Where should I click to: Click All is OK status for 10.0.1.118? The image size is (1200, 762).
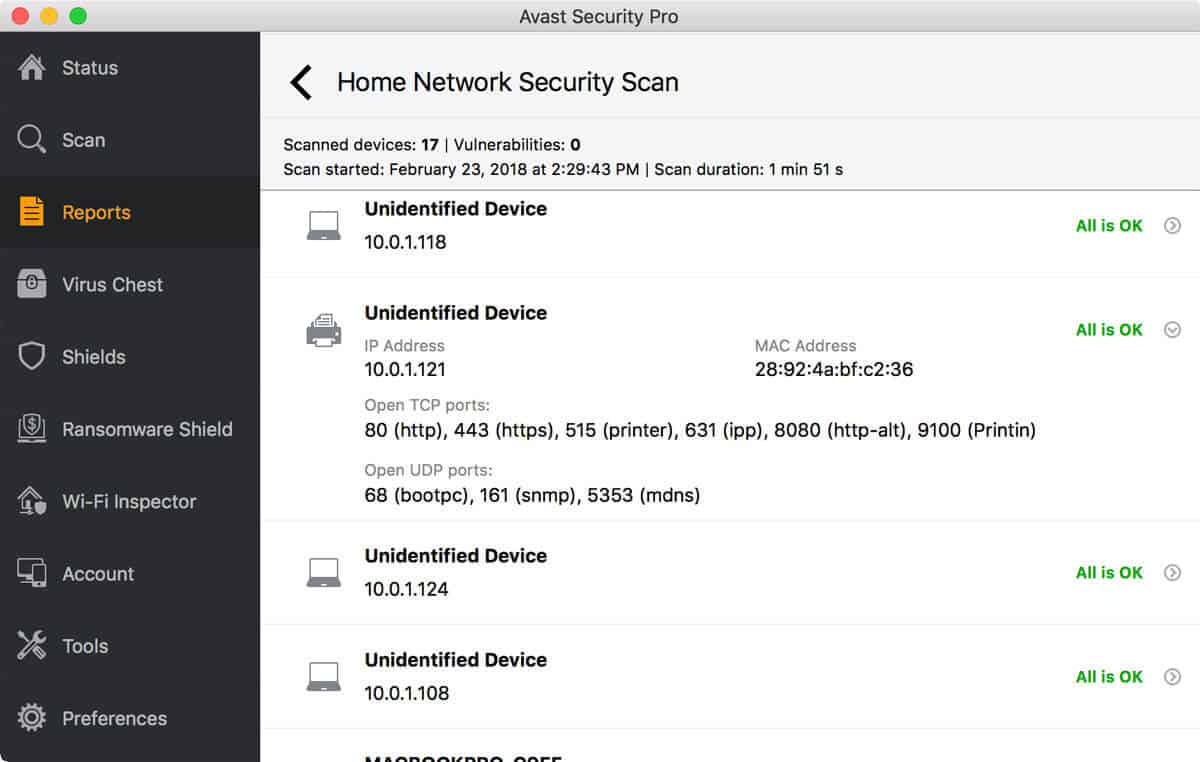[1109, 226]
